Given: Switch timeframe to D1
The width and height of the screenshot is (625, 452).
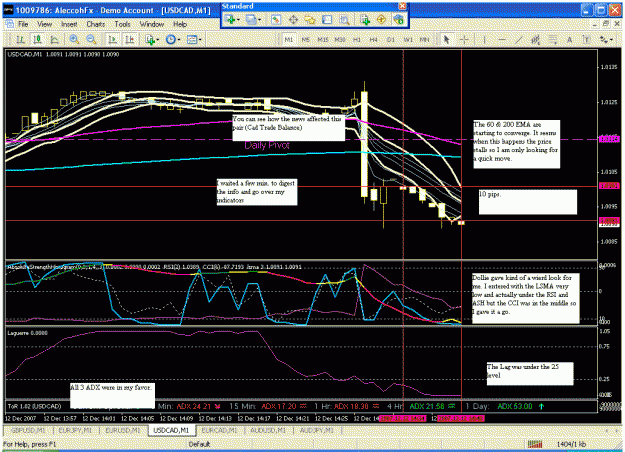Looking at the screenshot, I should pyautogui.click(x=391, y=39).
